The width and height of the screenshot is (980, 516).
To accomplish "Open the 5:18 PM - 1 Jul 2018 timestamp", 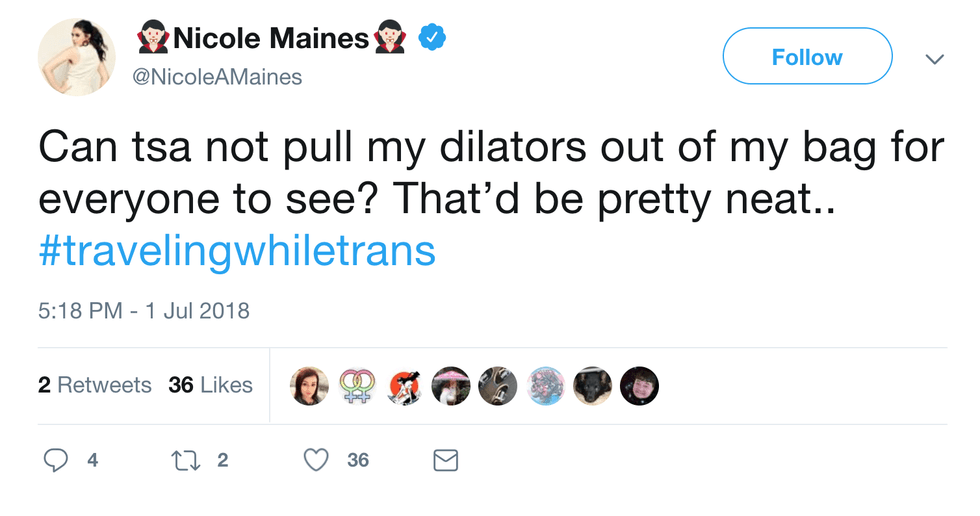I will (x=143, y=311).
